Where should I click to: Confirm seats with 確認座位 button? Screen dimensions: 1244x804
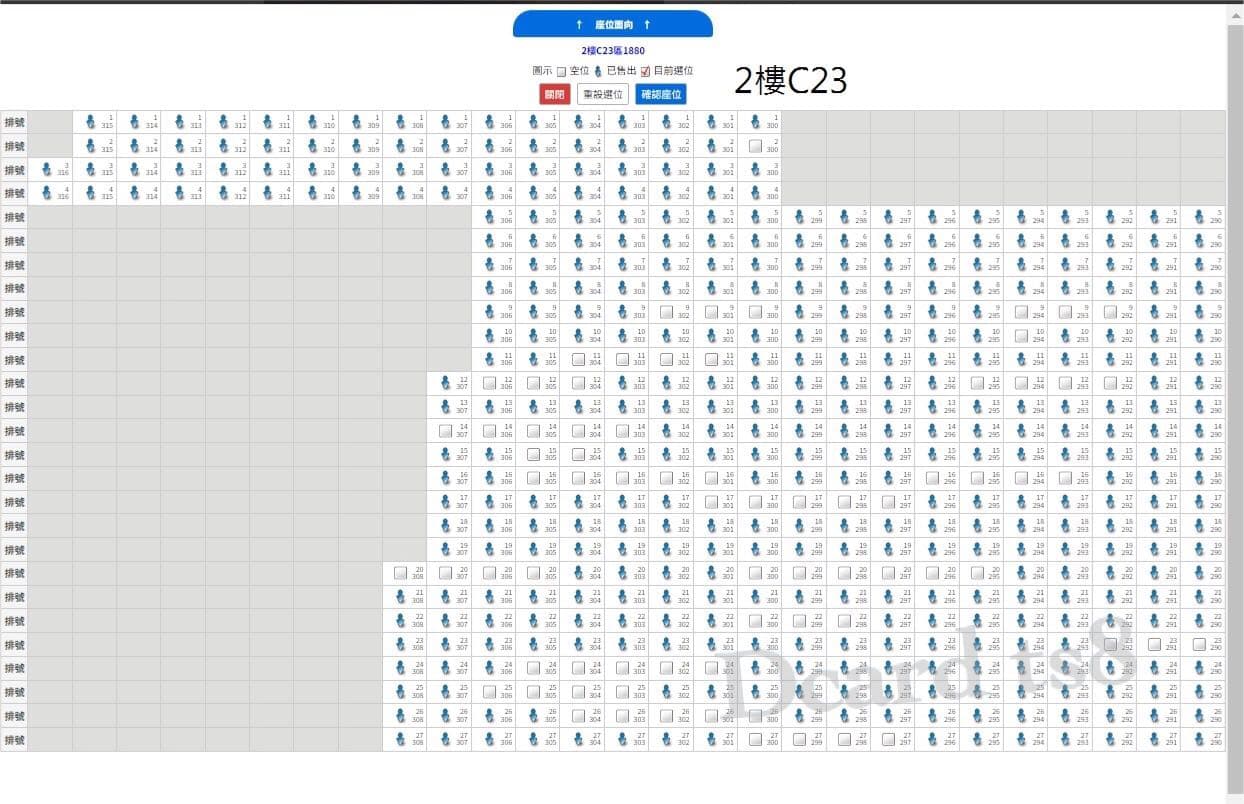click(x=661, y=94)
